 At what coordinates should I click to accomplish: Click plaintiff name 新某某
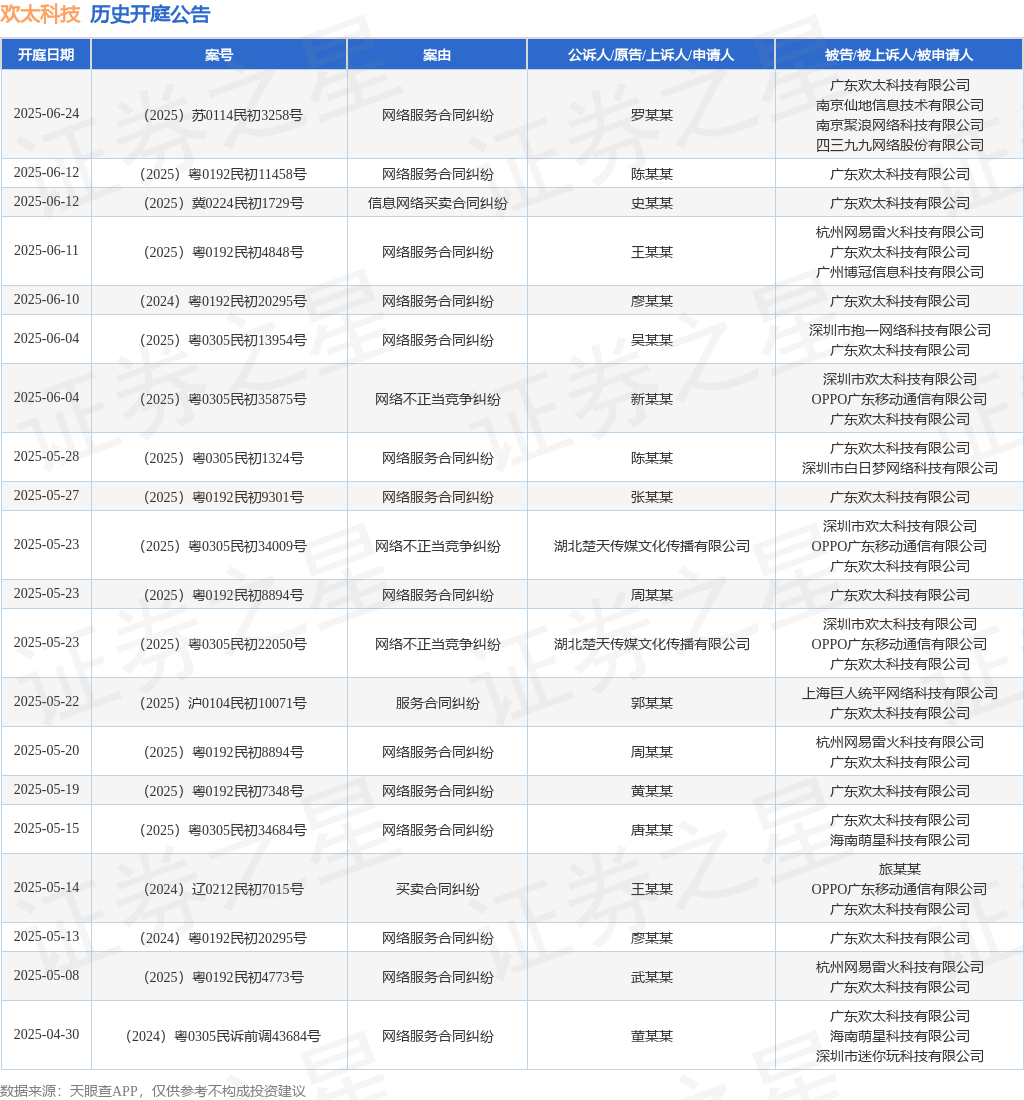point(652,399)
